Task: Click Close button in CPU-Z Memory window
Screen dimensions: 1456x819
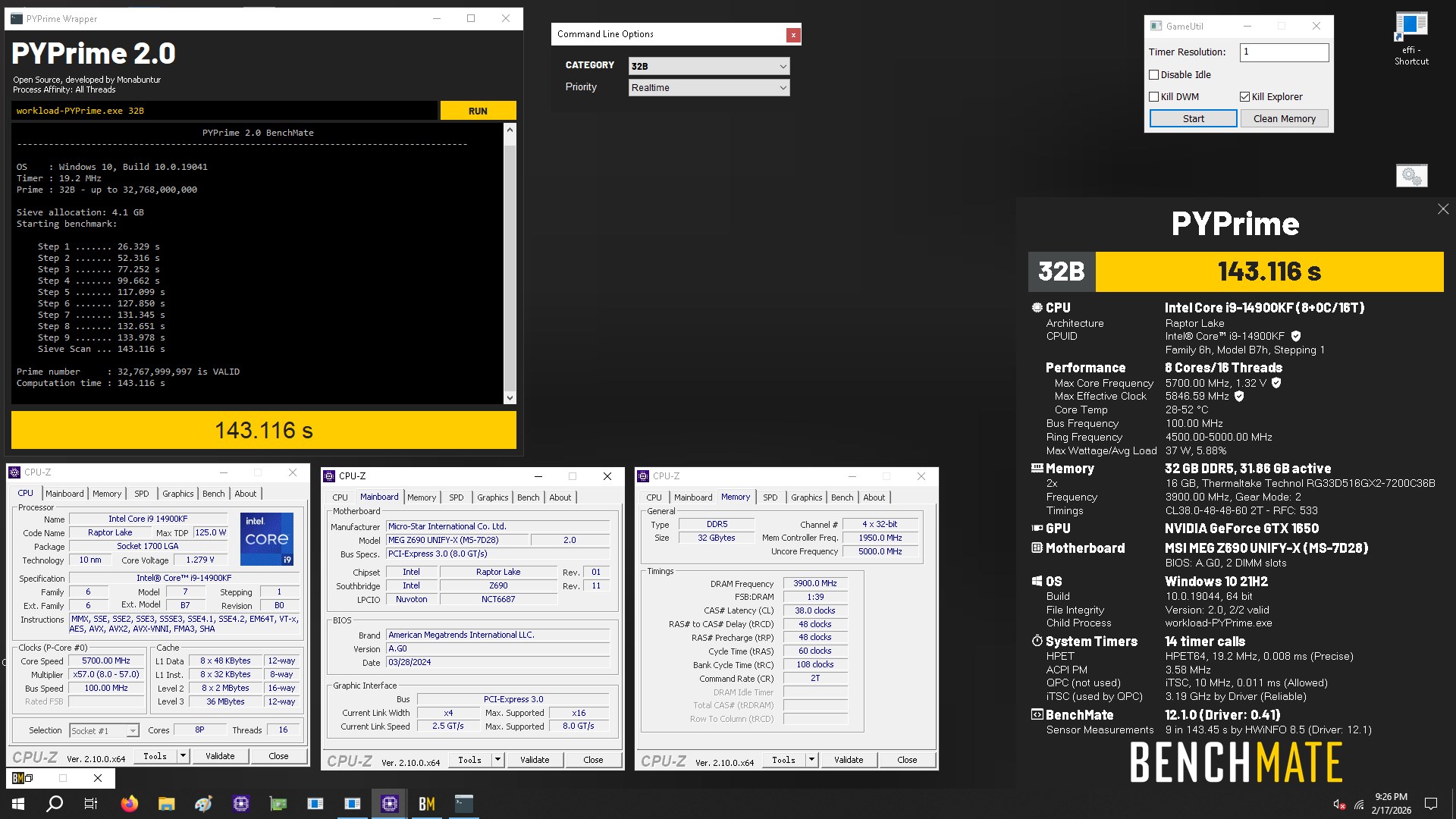Action: [x=907, y=760]
